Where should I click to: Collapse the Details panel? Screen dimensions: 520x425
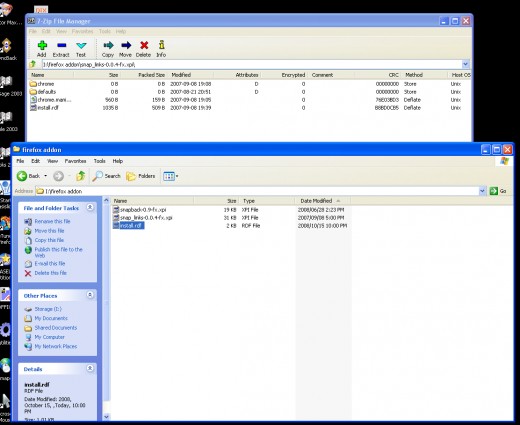coord(90,368)
